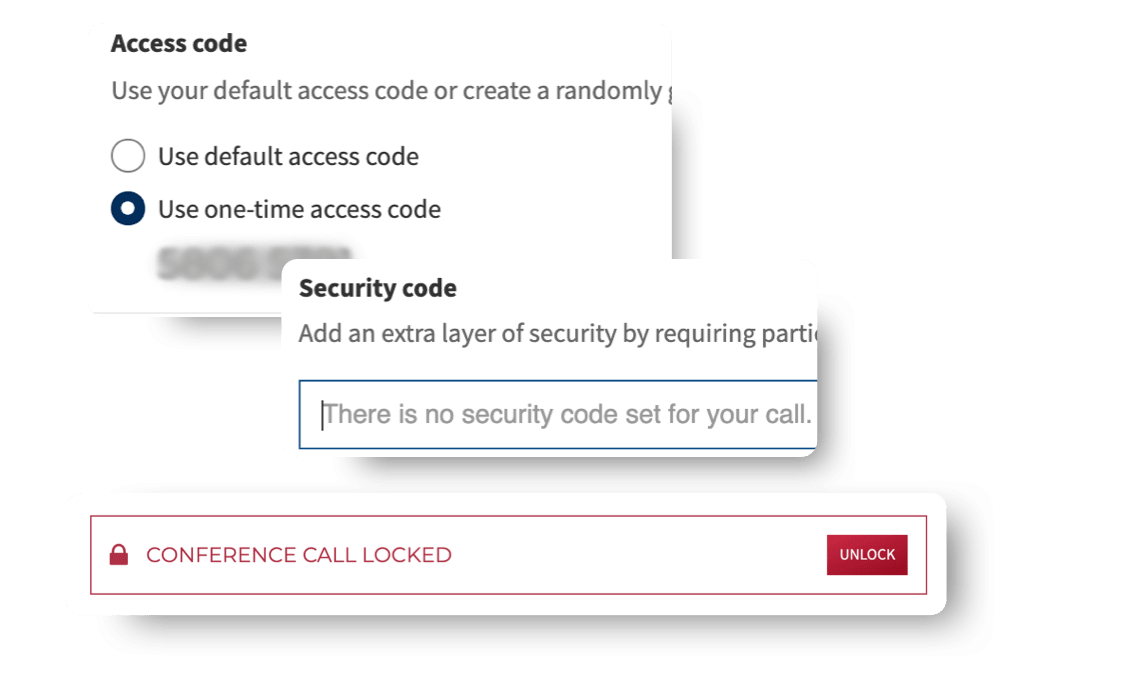Select the "Use default access code" radio button
The height and width of the screenshot is (700, 1140).
click(128, 156)
